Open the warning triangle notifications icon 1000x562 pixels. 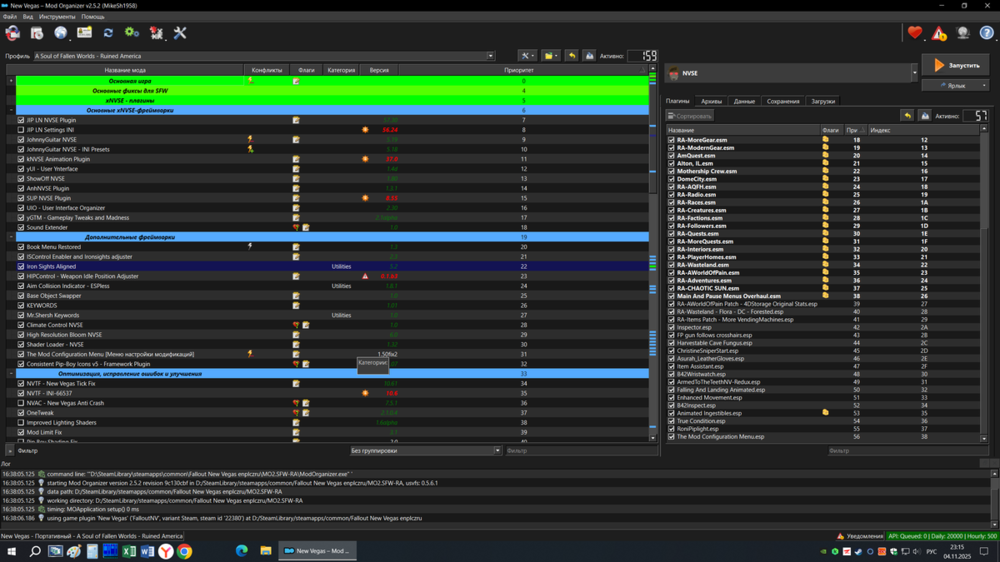coord(939,33)
